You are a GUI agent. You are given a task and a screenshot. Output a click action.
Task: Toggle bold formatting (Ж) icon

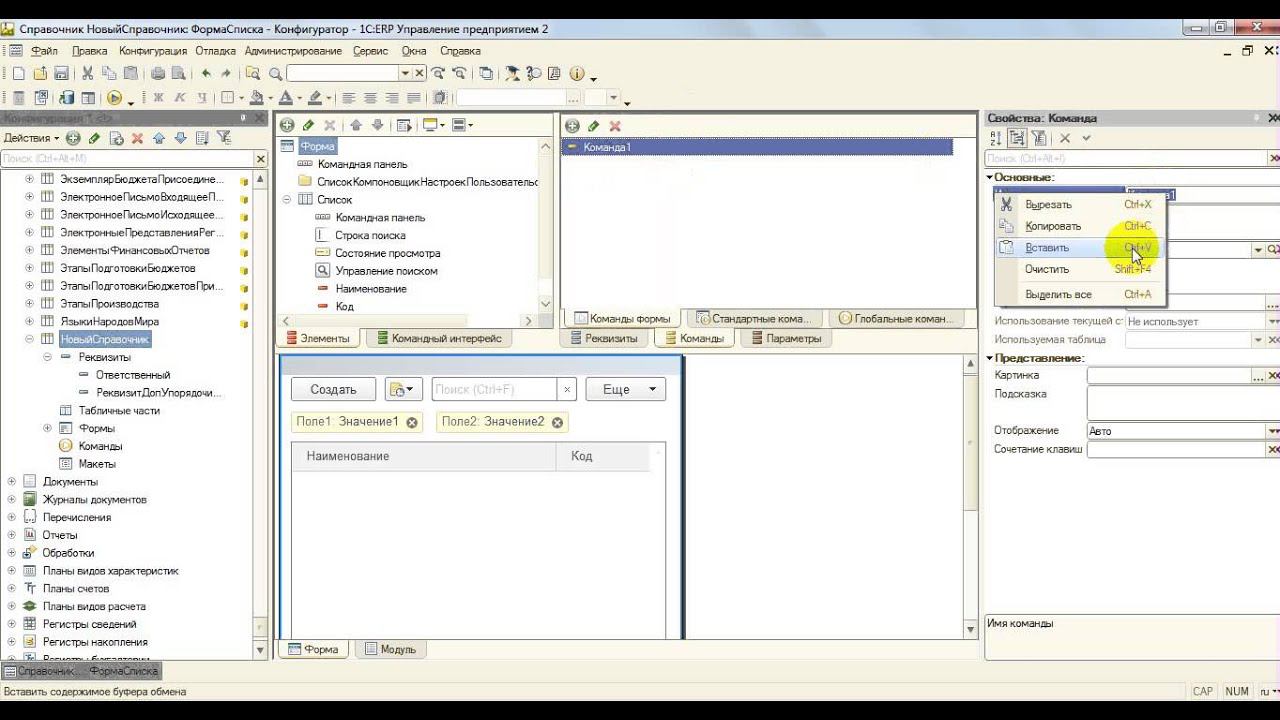coord(157,98)
